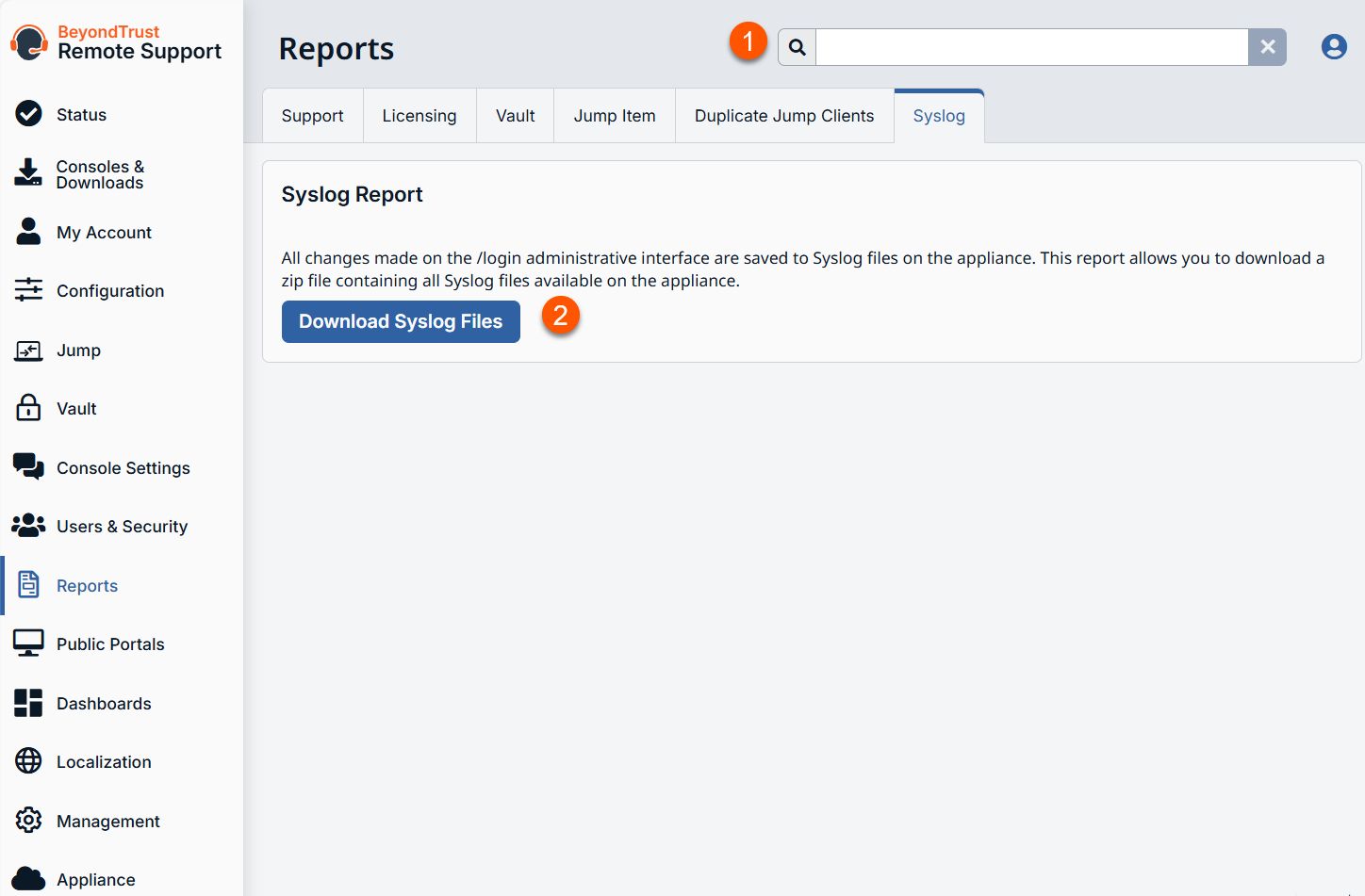Select the Syslog tab
The width and height of the screenshot is (1365, 896).
pyautogui.click(x=939, y=116)
